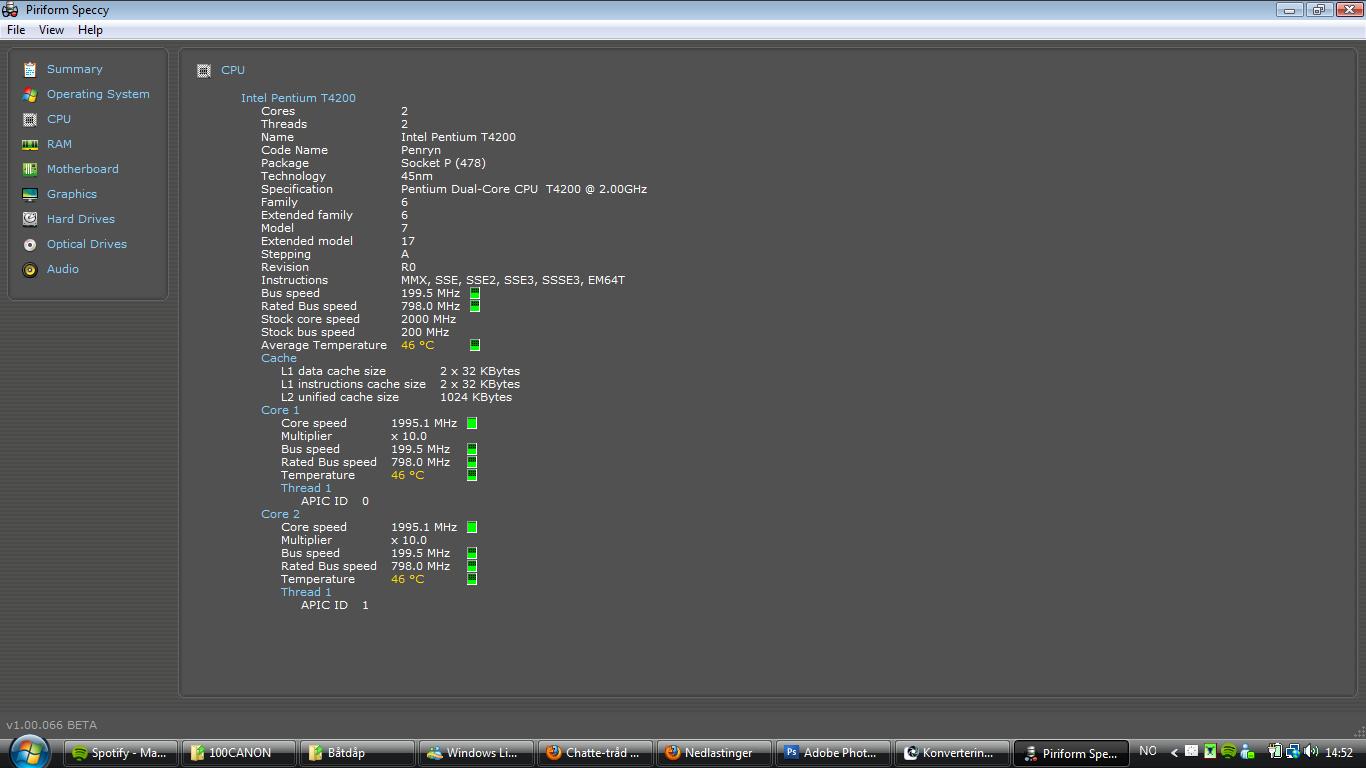Click the Instructions value MMX, SSE, SSE2

(513, 280)
